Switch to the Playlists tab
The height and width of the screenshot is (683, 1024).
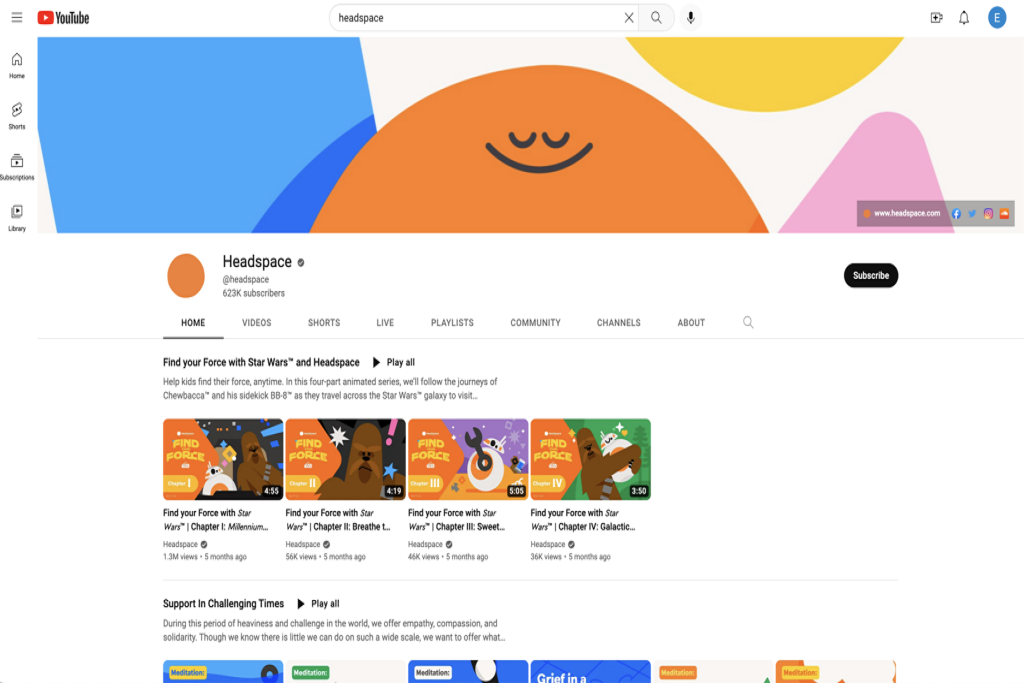(452, 323)
